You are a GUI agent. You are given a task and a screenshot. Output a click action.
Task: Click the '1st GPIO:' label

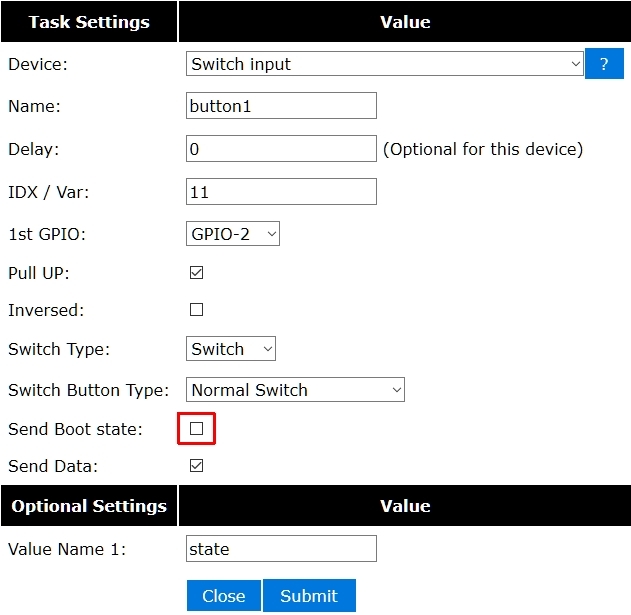point(47,234)
